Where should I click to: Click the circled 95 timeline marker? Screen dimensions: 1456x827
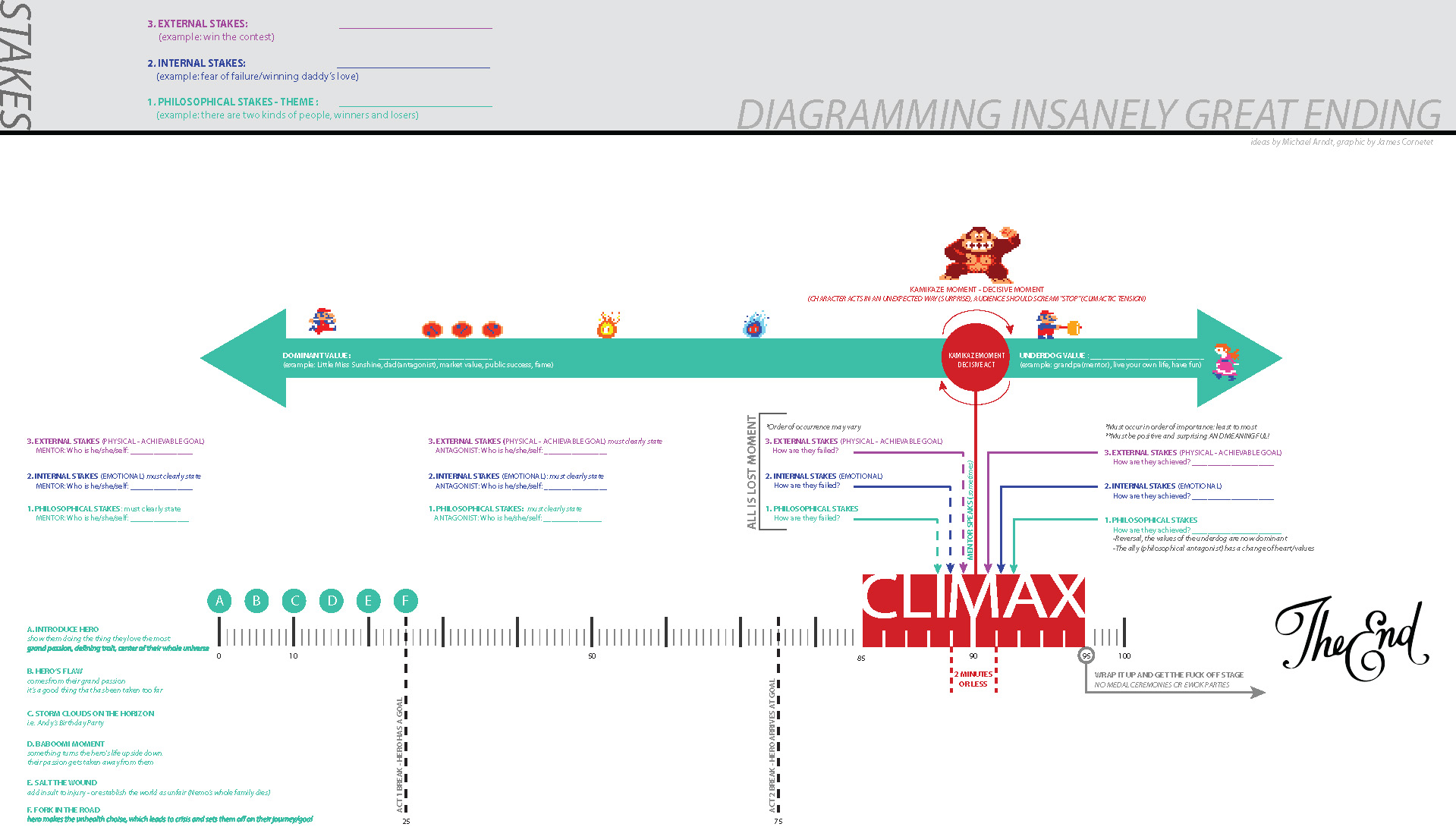1086,656
